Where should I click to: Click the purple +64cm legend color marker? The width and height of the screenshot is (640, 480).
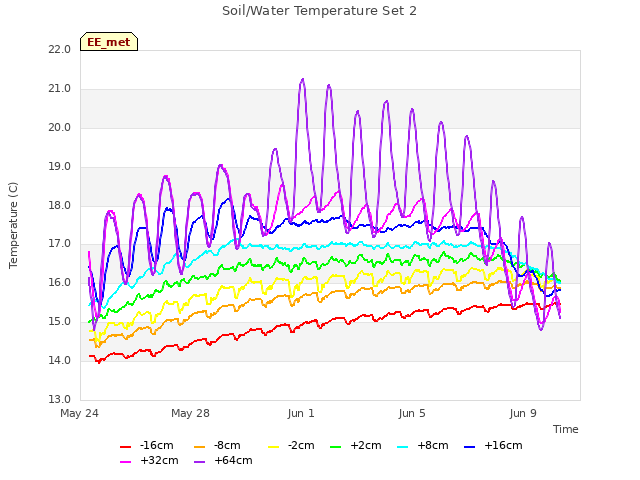pos(199,462)
